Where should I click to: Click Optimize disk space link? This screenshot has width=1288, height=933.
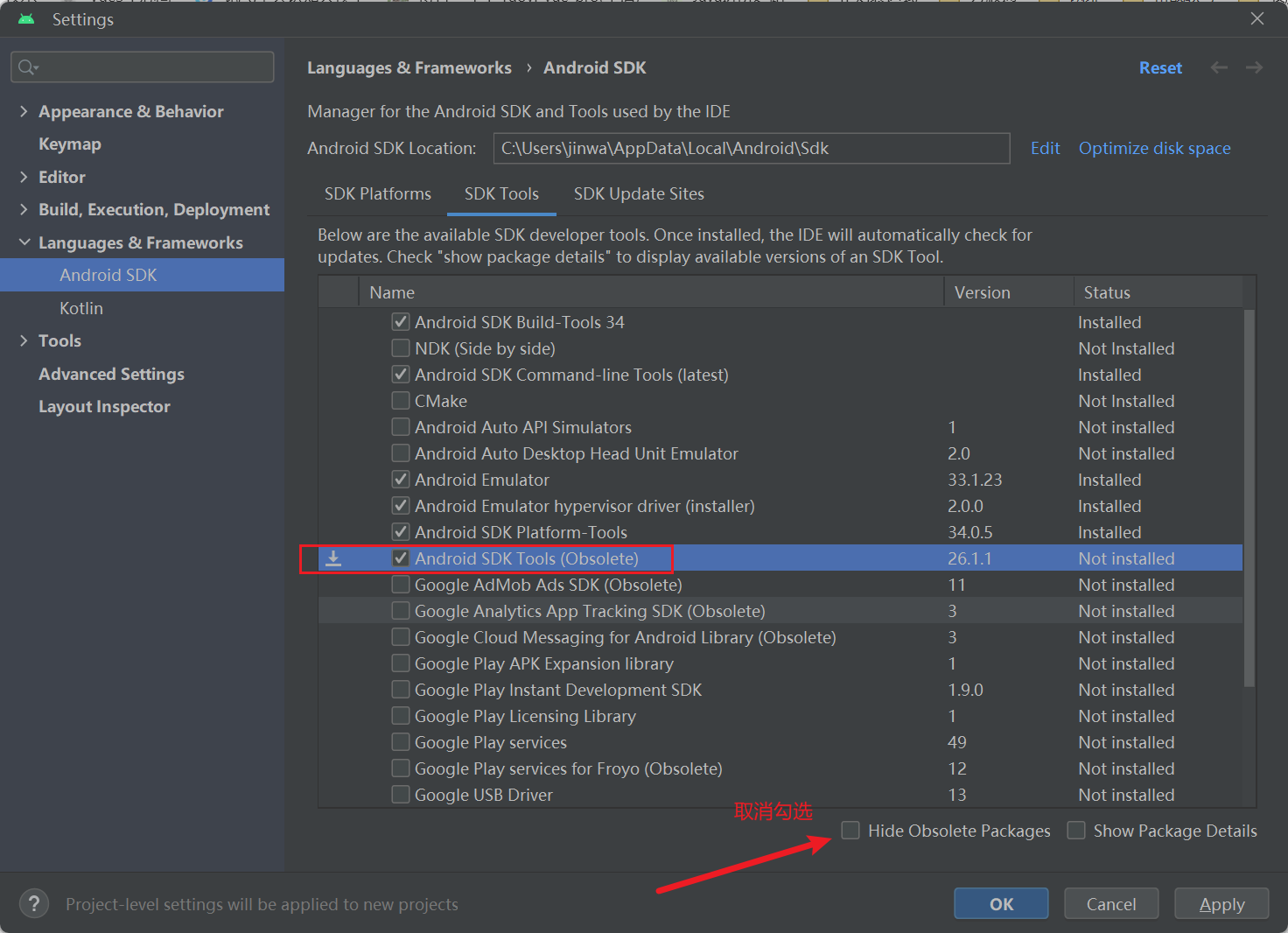[1154, 148]
